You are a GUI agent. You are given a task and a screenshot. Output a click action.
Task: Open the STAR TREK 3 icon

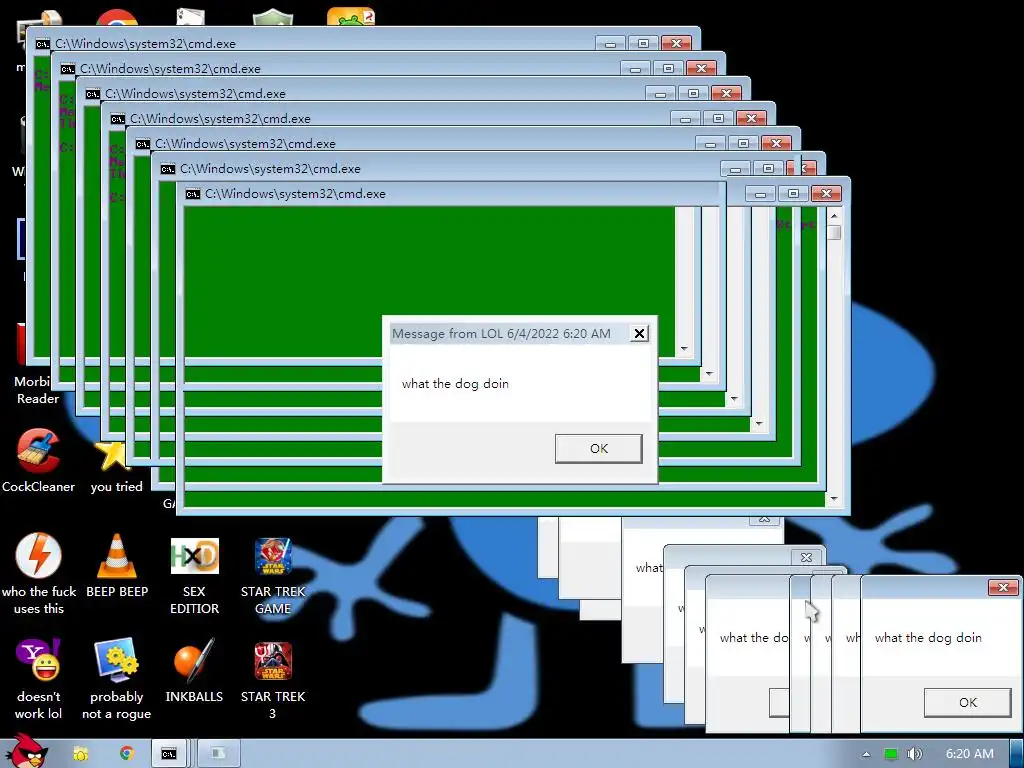pyautogui.click(x=273, y=679)
